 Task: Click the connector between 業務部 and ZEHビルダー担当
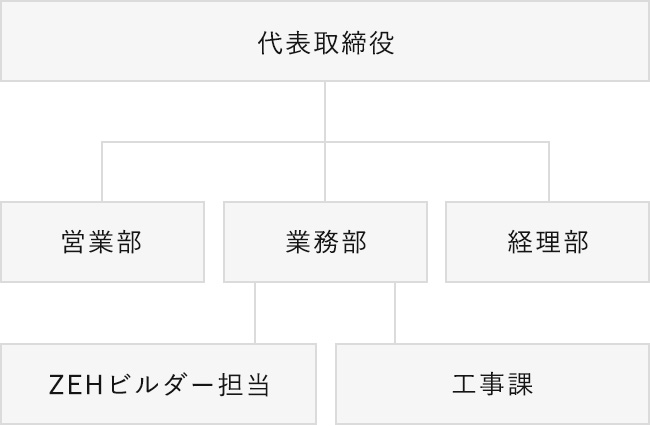tap(255, 313)
